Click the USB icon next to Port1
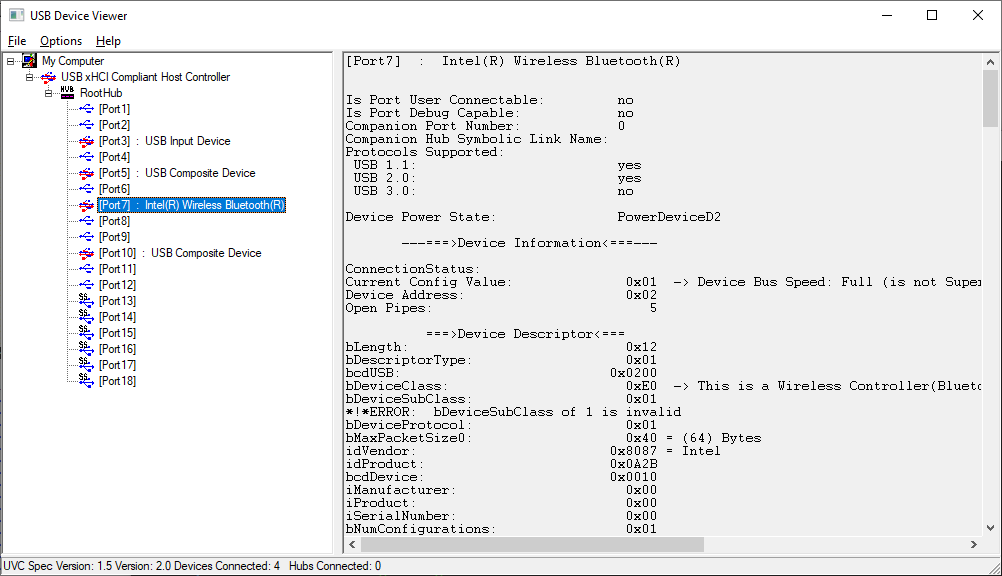1002x576 pixels. pyautogui.click(x=87, y=109)
